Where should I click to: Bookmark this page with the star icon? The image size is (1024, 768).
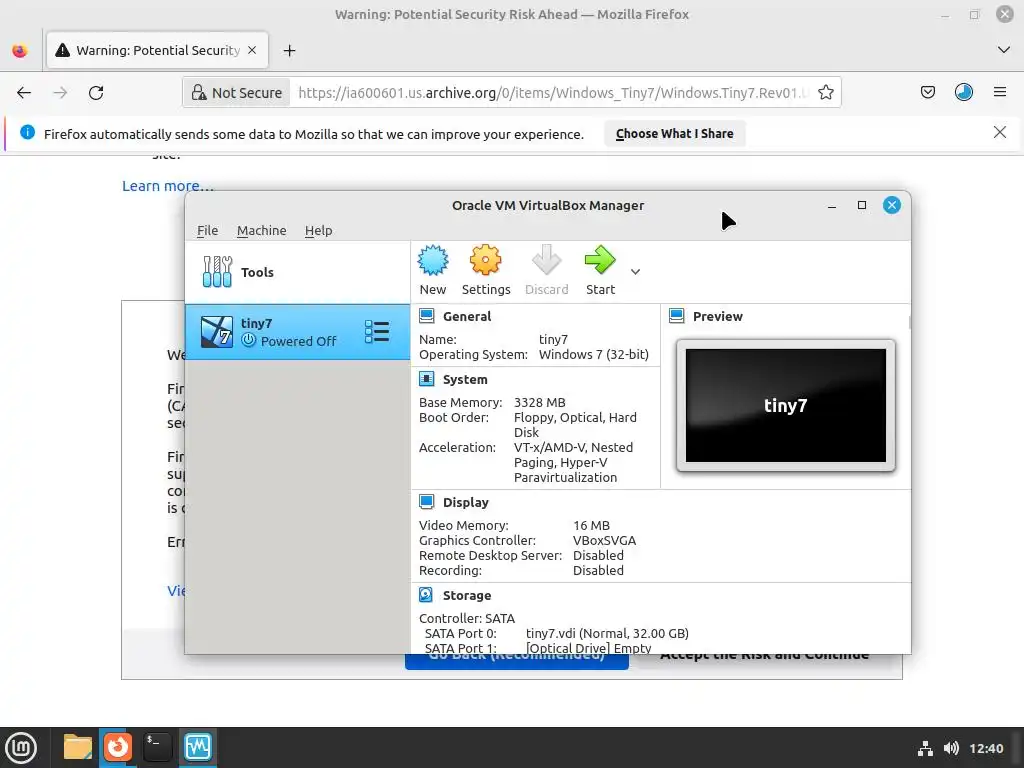825,93
